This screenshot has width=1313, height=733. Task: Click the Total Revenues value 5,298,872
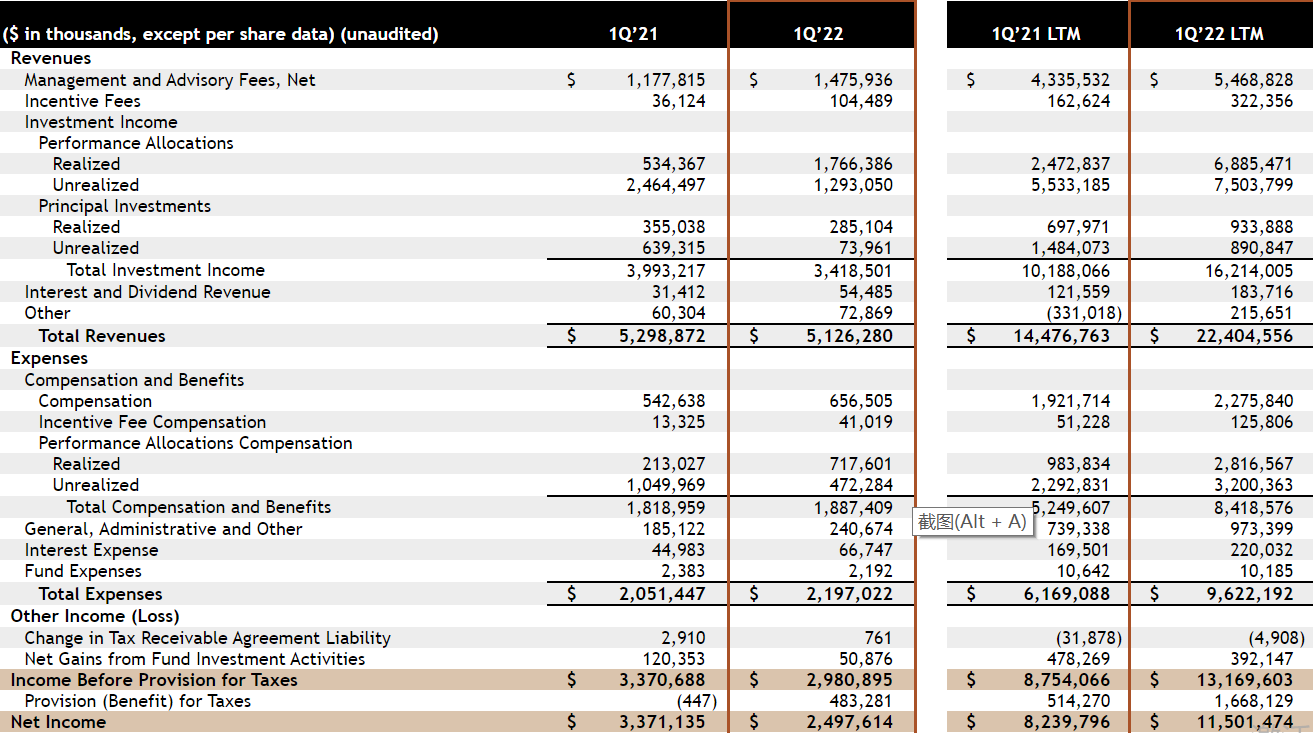662,336
